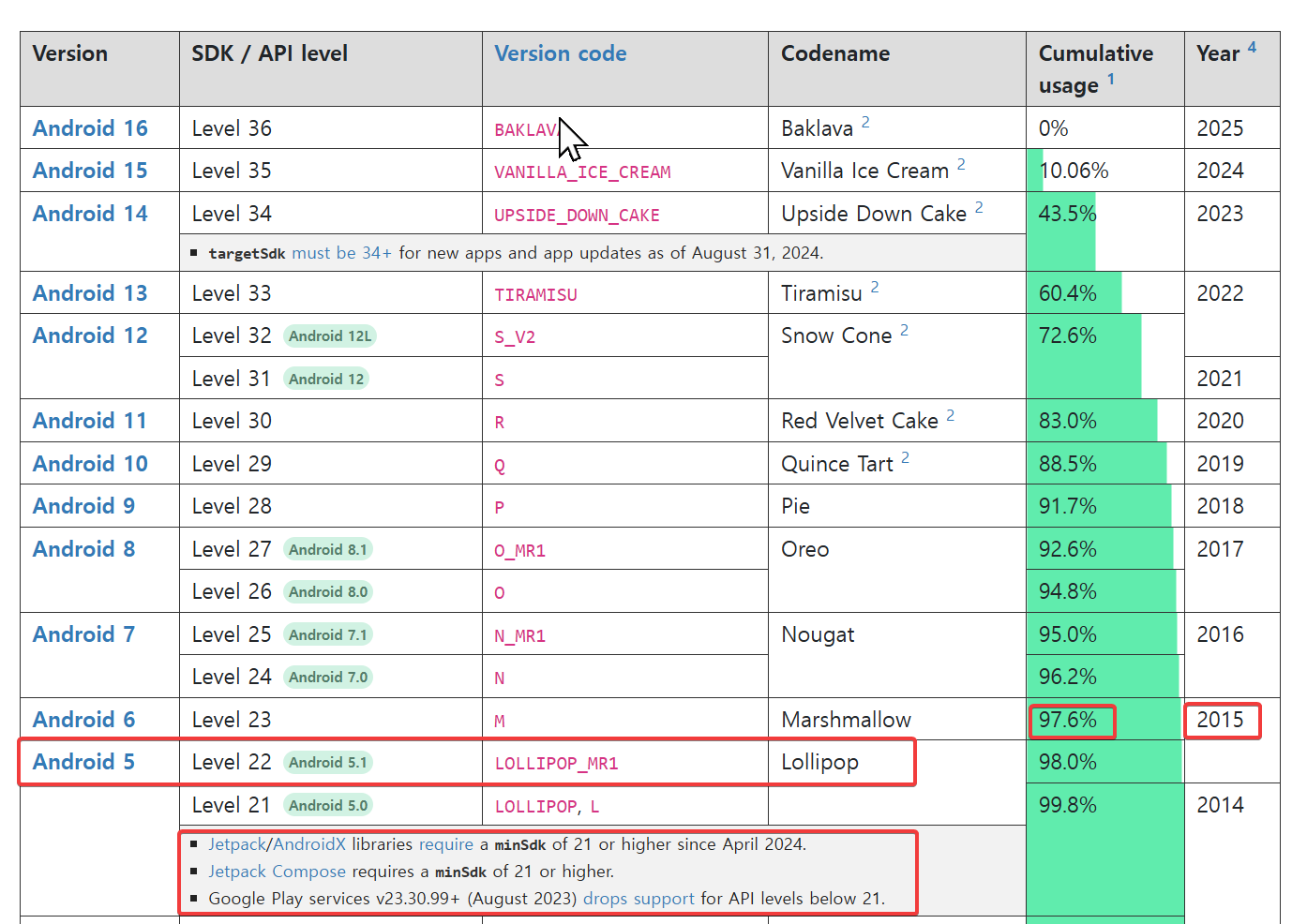Click the N_MR1 version code
This screenshot has height=924, width=1292.
click(x=519, y=636)
